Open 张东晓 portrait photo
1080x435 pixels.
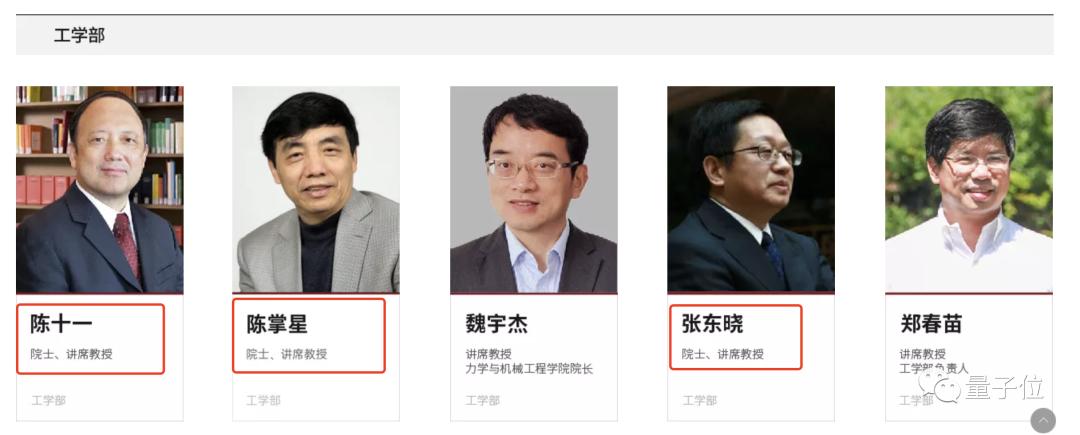tap(751, 189)
